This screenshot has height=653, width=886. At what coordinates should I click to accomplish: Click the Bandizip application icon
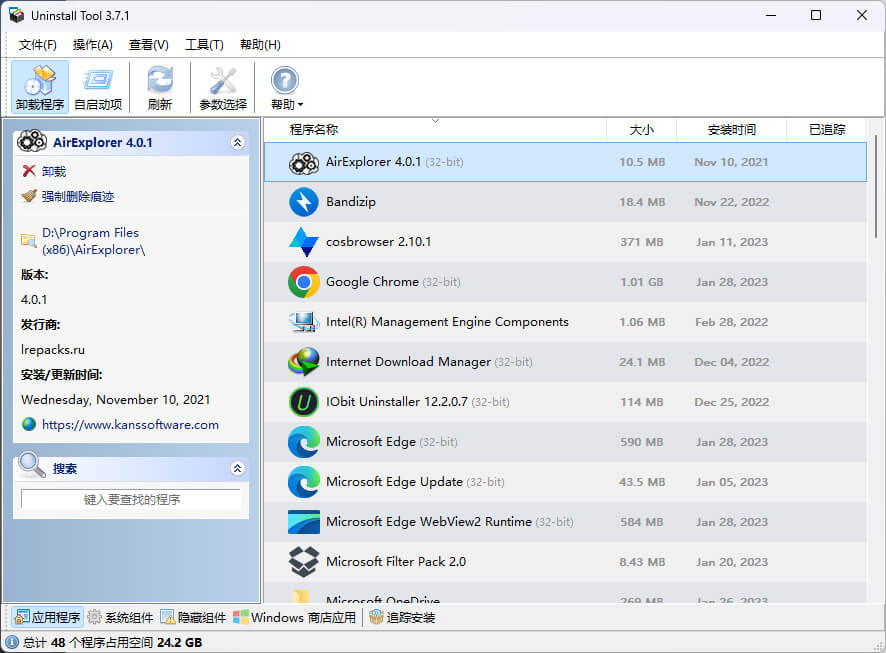[302, 202]
